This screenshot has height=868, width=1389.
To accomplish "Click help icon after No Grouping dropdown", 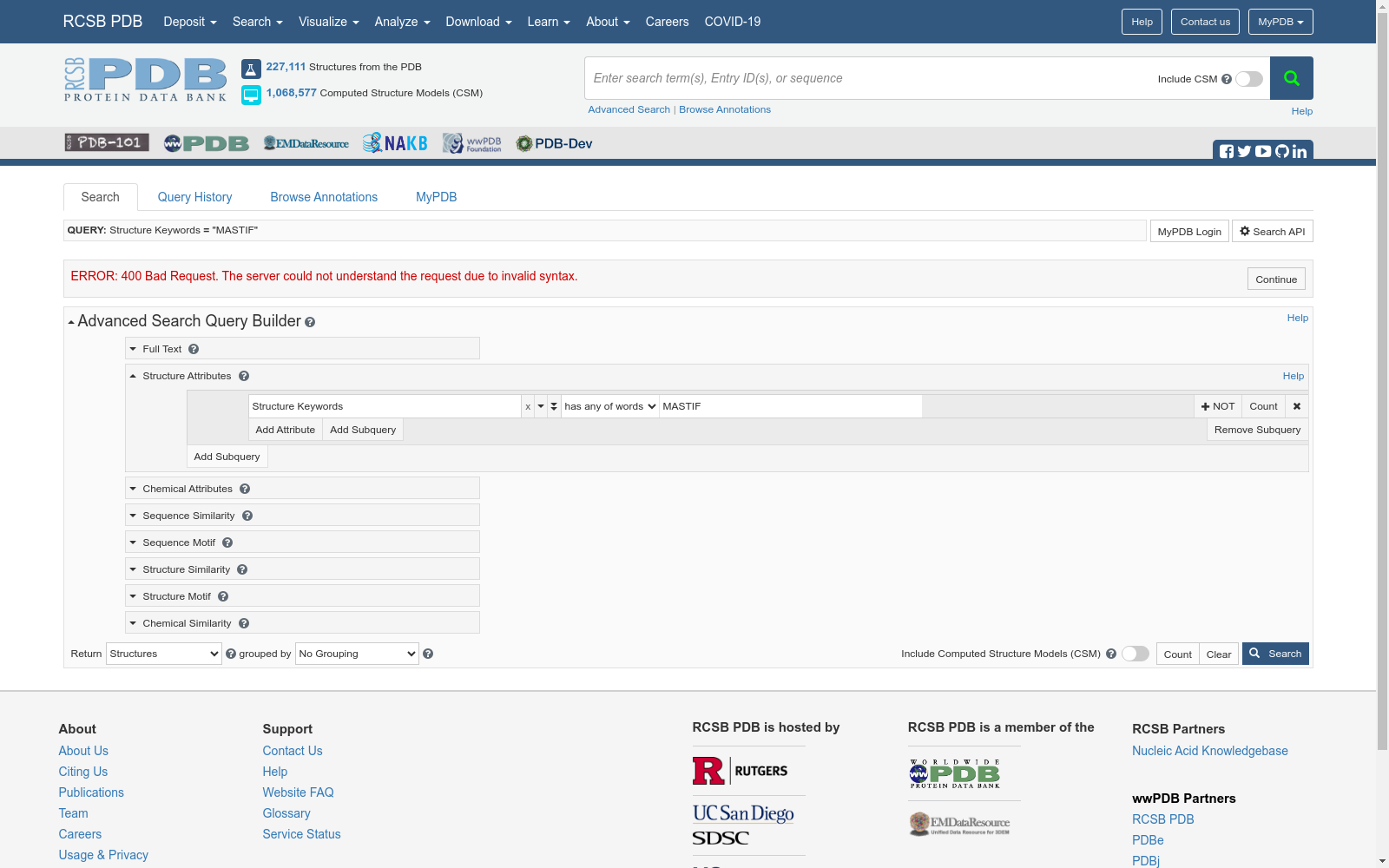I will pyautogui.click(x=428, y=654).
